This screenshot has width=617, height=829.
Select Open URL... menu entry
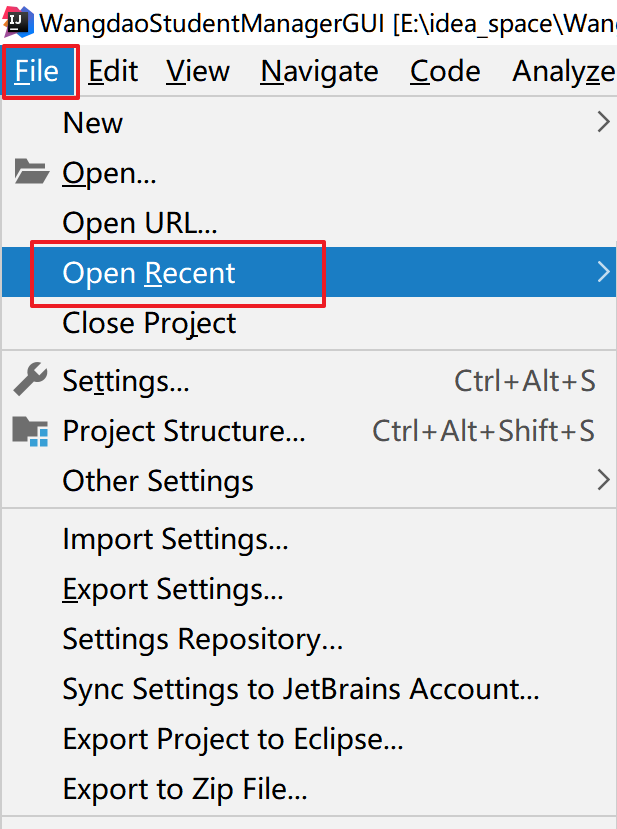coord(139,223)
